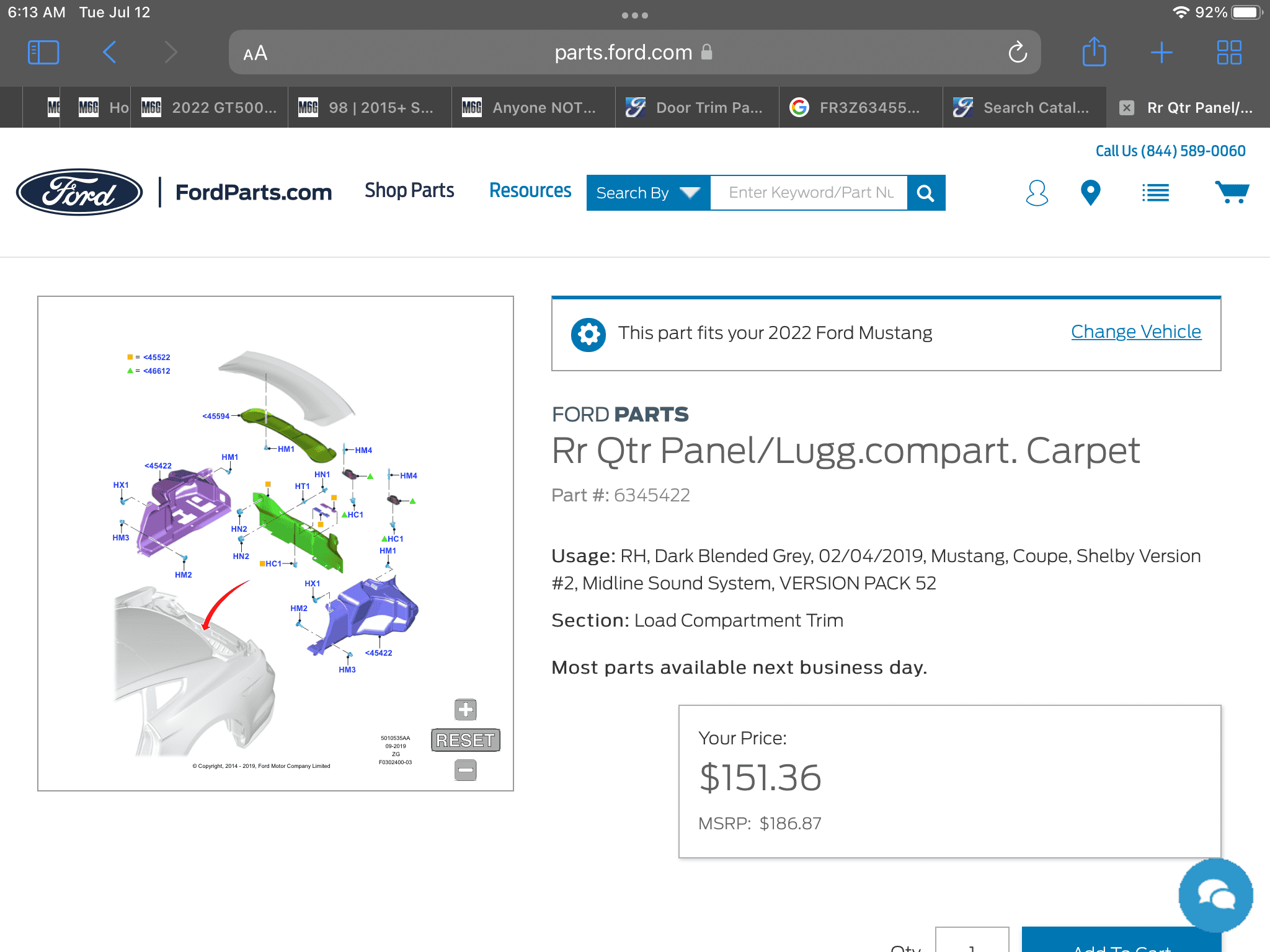View the shopping cart
Image resolution: width=1270 pixels, height=952 pixels.
pyautogui.click(x=1232, y=192)
